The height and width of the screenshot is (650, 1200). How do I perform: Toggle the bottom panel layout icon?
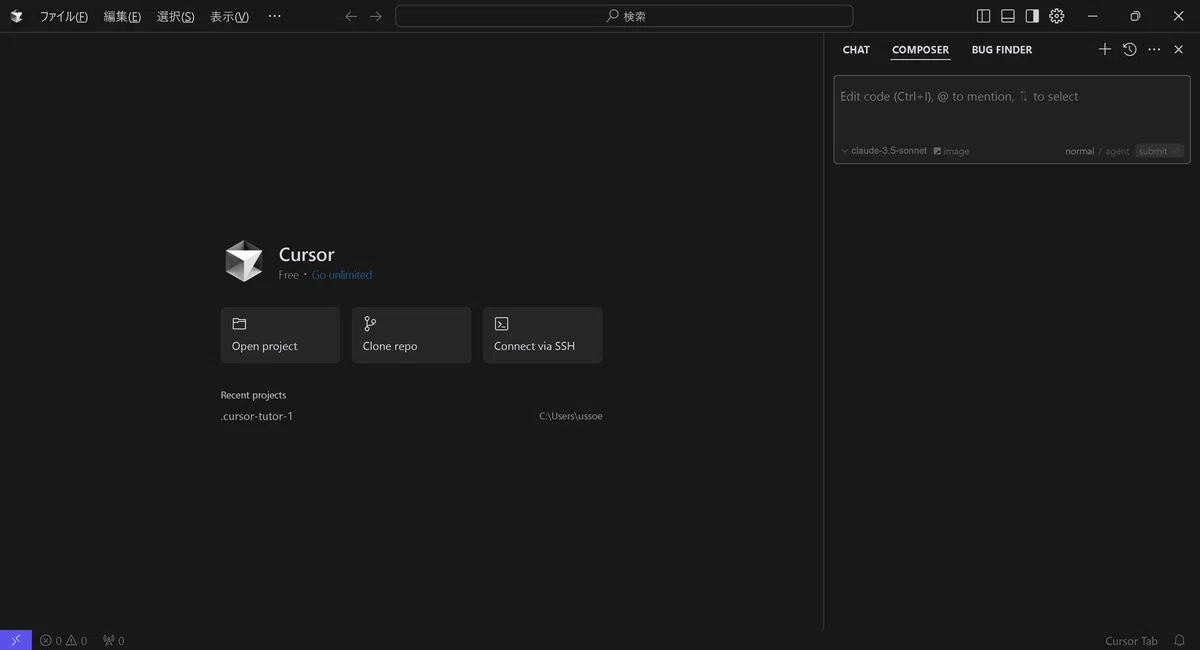point(1008,16)
